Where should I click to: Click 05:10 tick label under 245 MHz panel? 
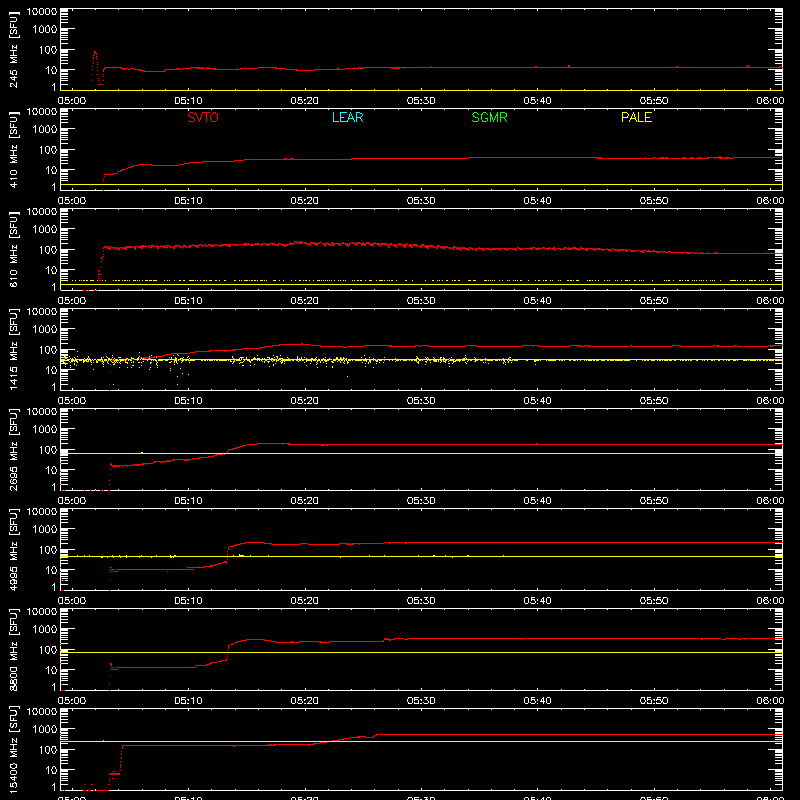point(188,101)
